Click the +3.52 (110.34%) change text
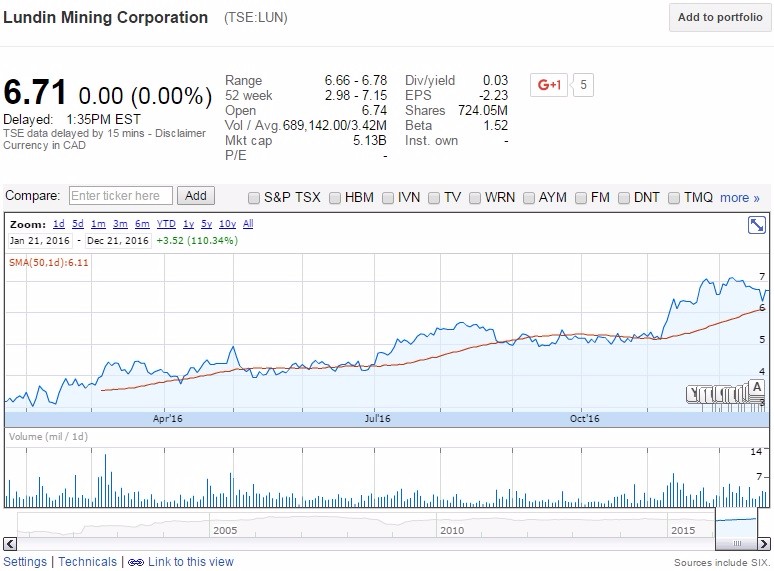774x571 pixels. point(197,241)
